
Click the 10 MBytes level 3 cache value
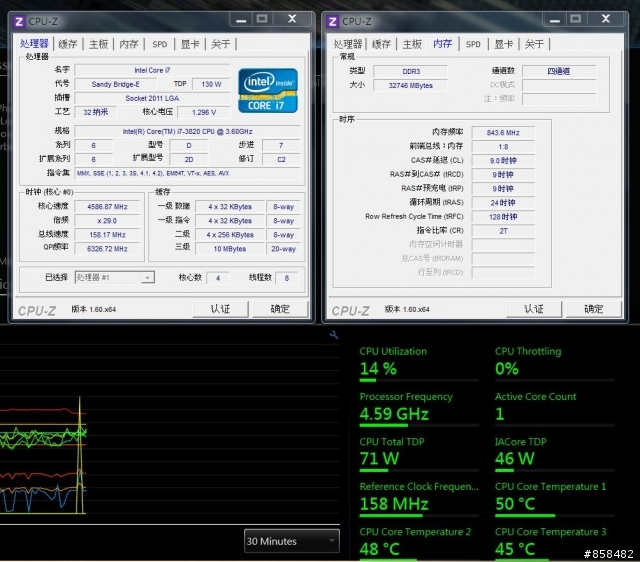[x=230, y=249]
